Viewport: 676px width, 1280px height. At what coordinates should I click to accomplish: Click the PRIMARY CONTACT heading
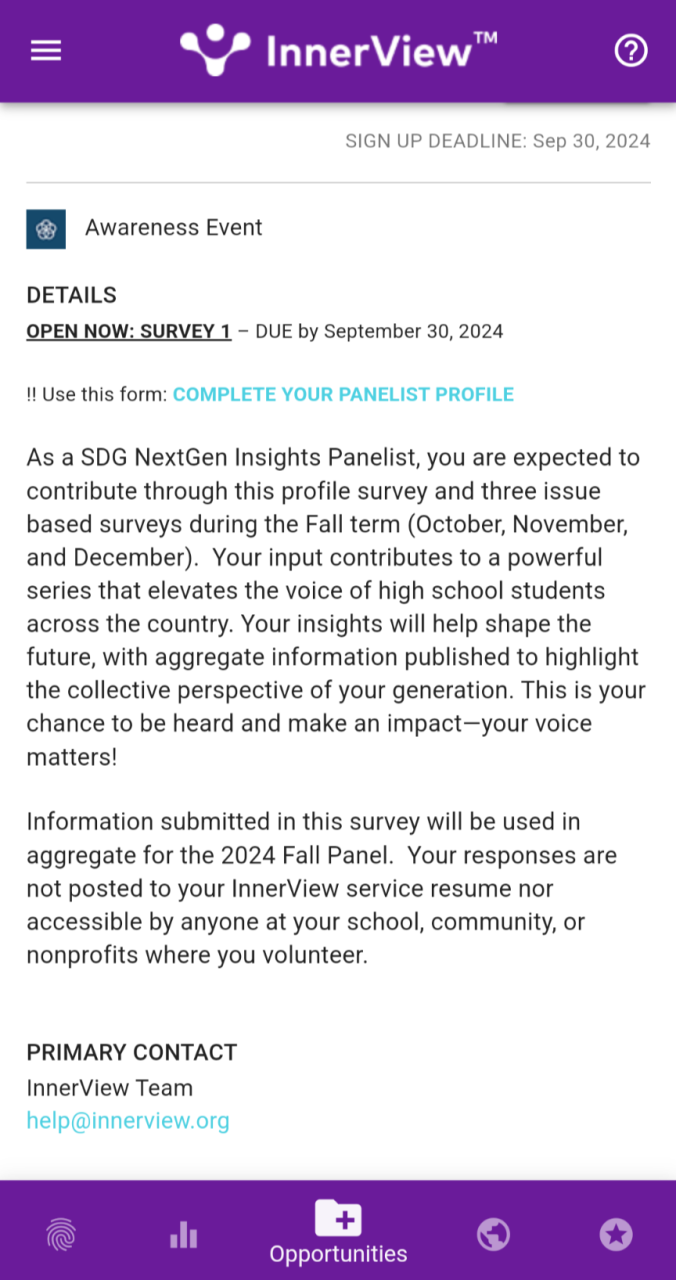[x=132, y=1052]
